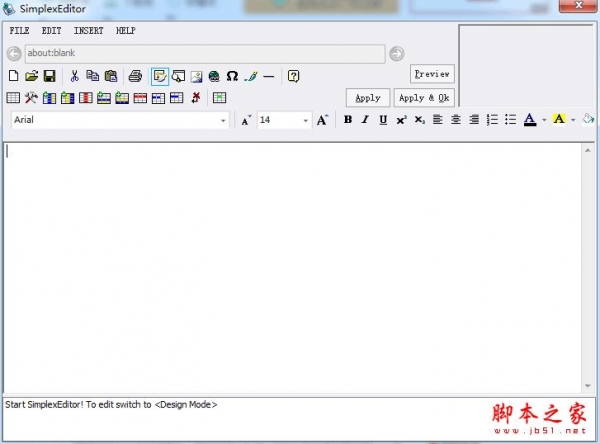The height and width of the screenshot is (444, 600).
Task: Create a new document with blank page icon
Action: (x=13, y=76)
